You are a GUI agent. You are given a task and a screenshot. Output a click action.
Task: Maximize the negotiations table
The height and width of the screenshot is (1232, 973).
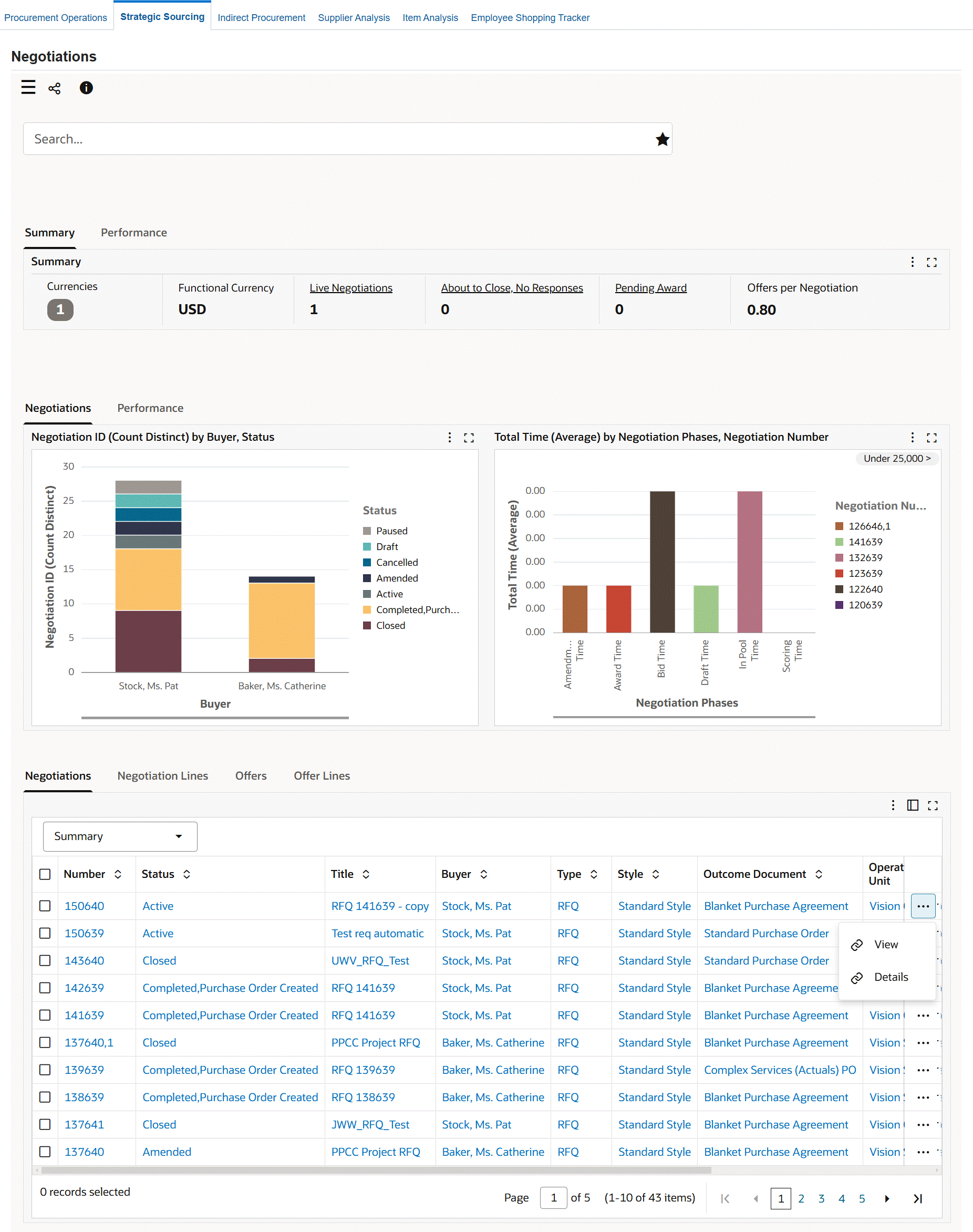(x=933, y=805)
